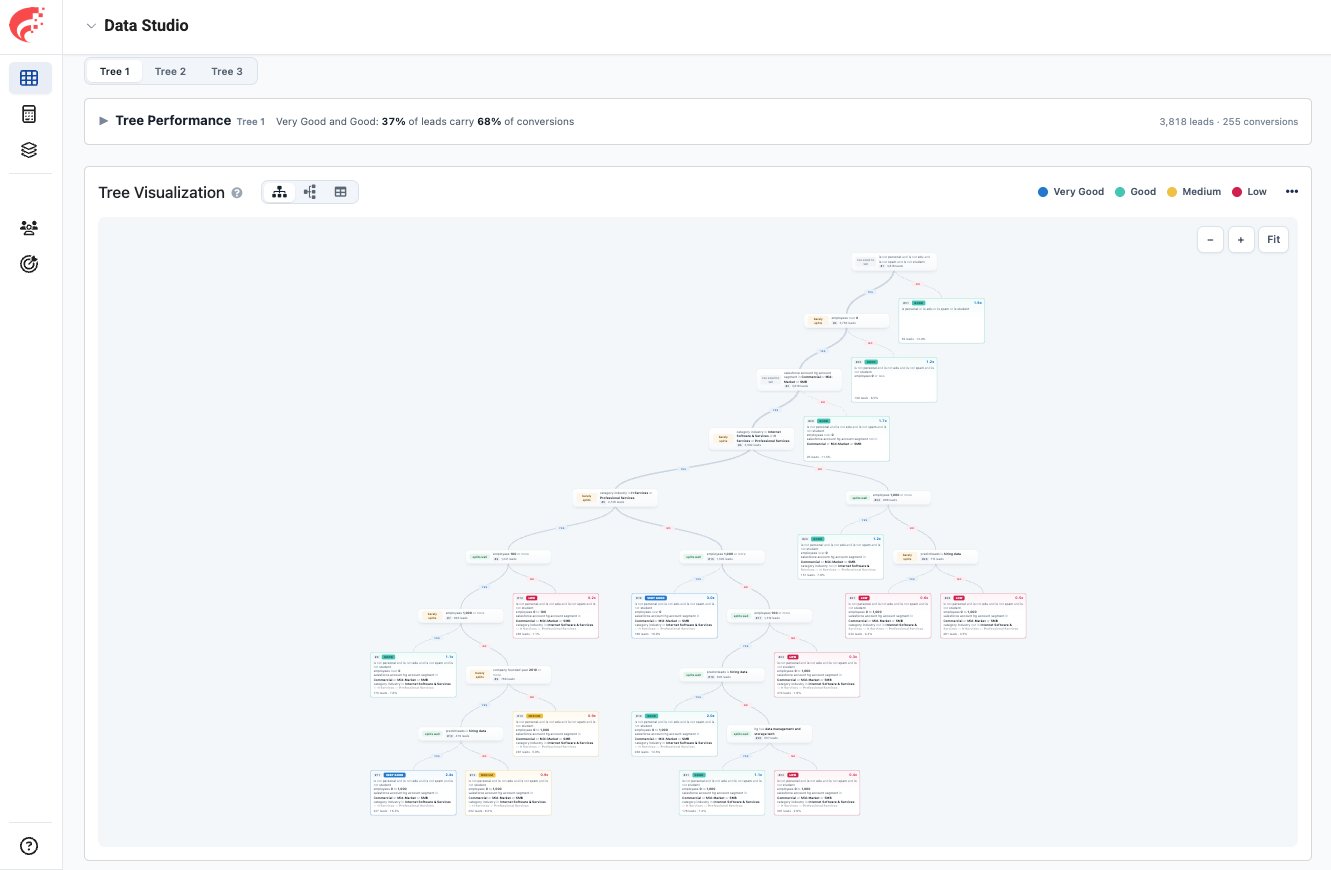Screen dimensions: 1331x870
Task: Click the help icon beside Tree Visualization
Action: coord(237,193)
